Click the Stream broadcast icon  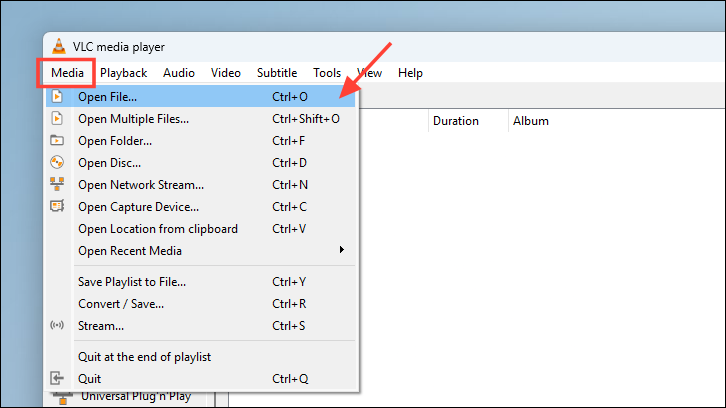pyautogui.click(x=57, y=326)
